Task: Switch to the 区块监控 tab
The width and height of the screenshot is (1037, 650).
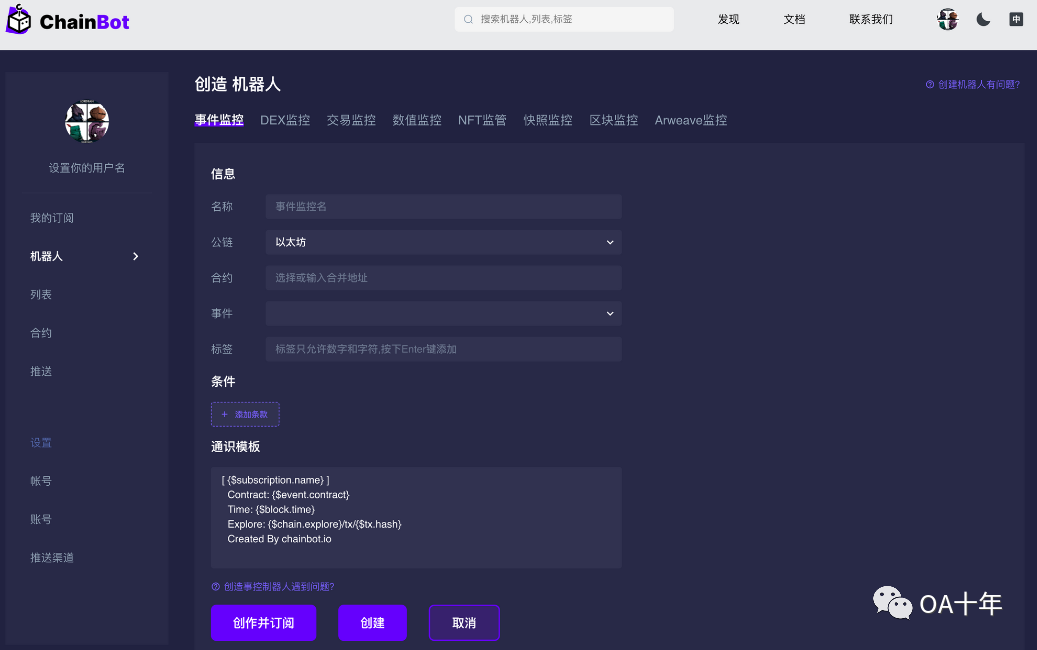Action: 613,119
